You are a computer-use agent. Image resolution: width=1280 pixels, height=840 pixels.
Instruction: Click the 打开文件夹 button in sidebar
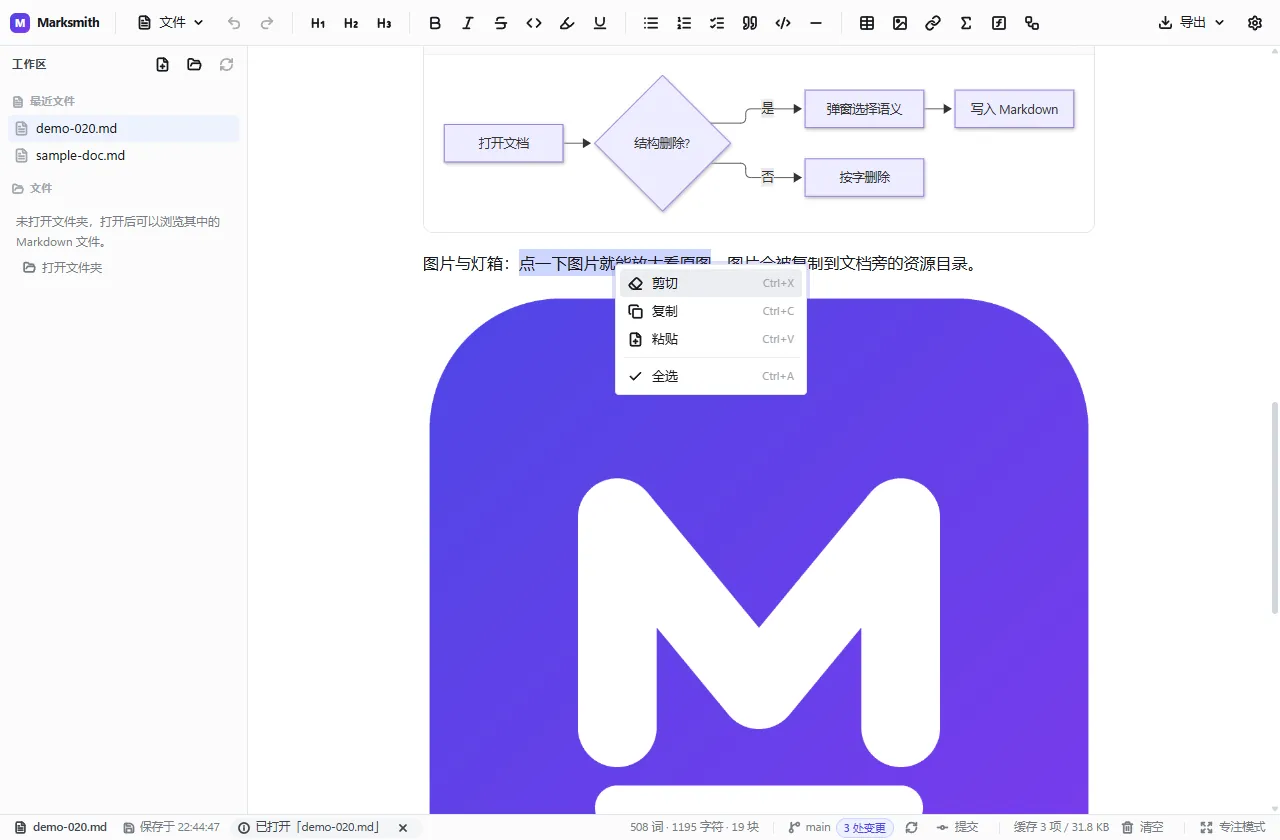pyautogui.click(x=63, y=268)
